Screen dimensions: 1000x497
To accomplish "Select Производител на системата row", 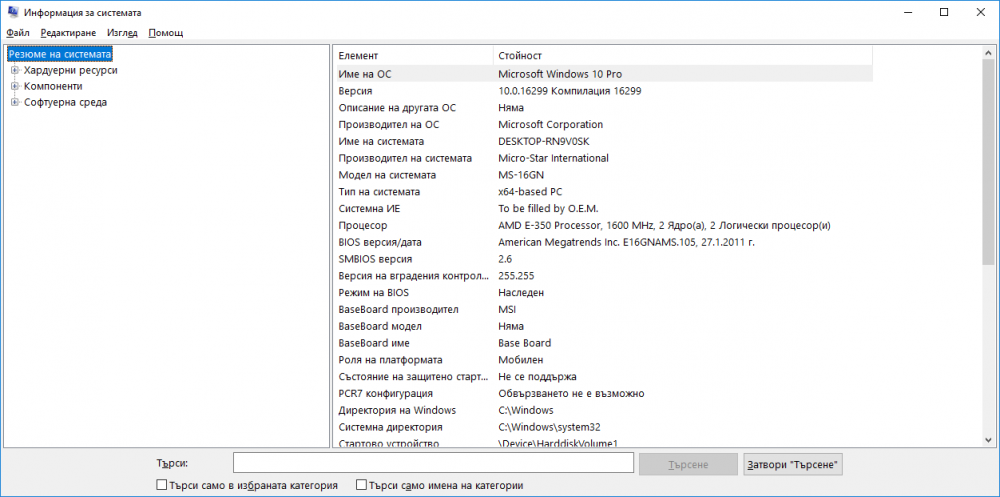I will pyautogui.click(x=603, y=158).
